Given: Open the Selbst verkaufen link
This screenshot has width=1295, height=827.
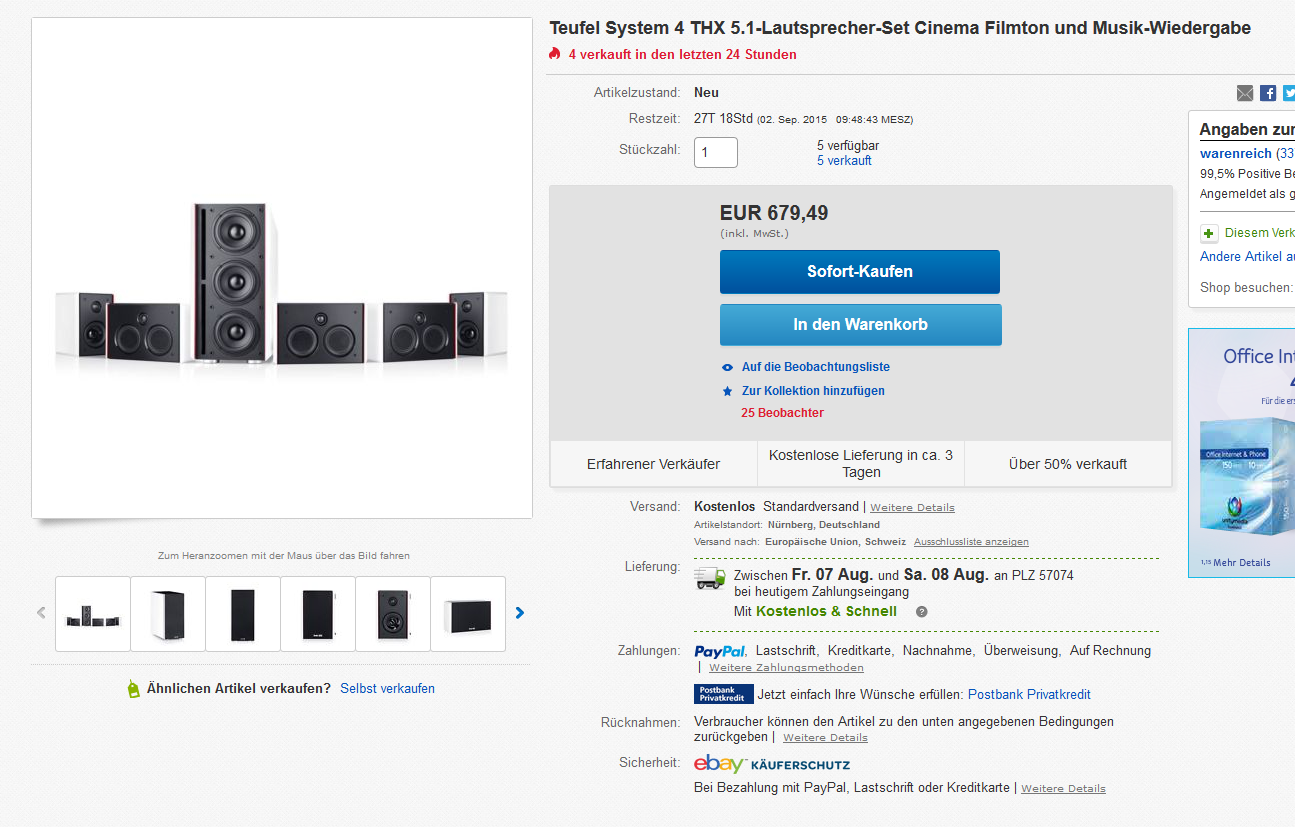Looking at the screenshot, I should pos(387,689).
